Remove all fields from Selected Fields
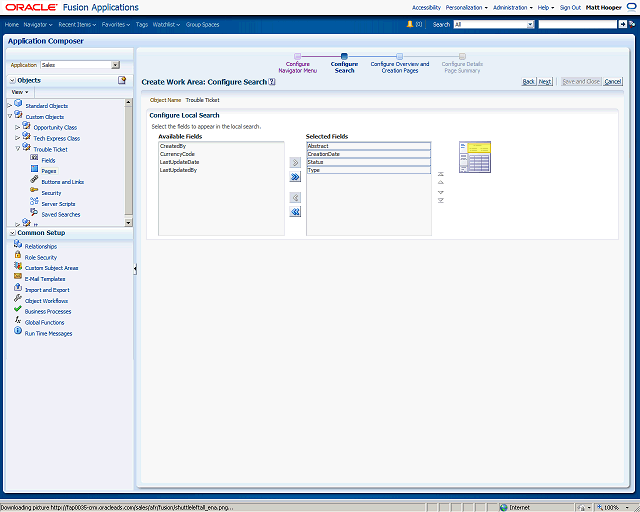Viewport: 640px width, 512px height. [x=295, y=211]
